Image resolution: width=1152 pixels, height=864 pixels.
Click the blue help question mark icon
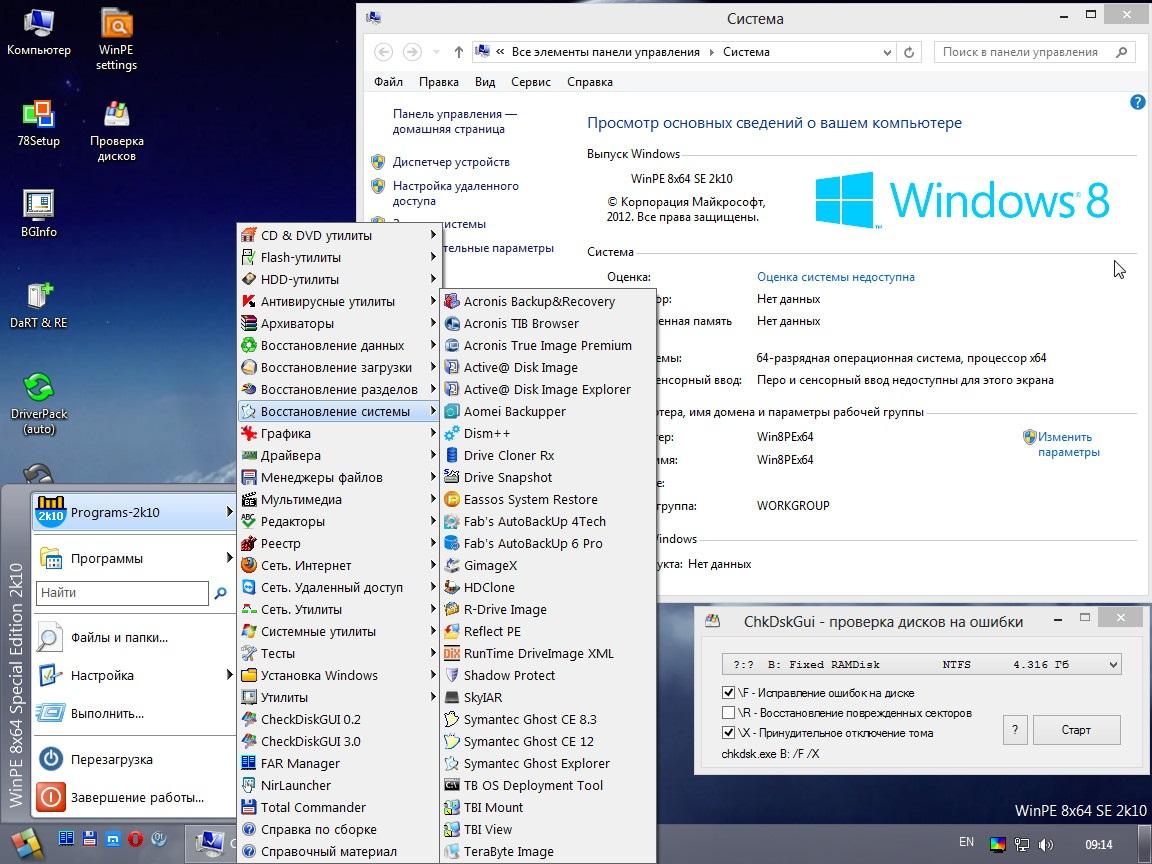(x=1137, y=102)
